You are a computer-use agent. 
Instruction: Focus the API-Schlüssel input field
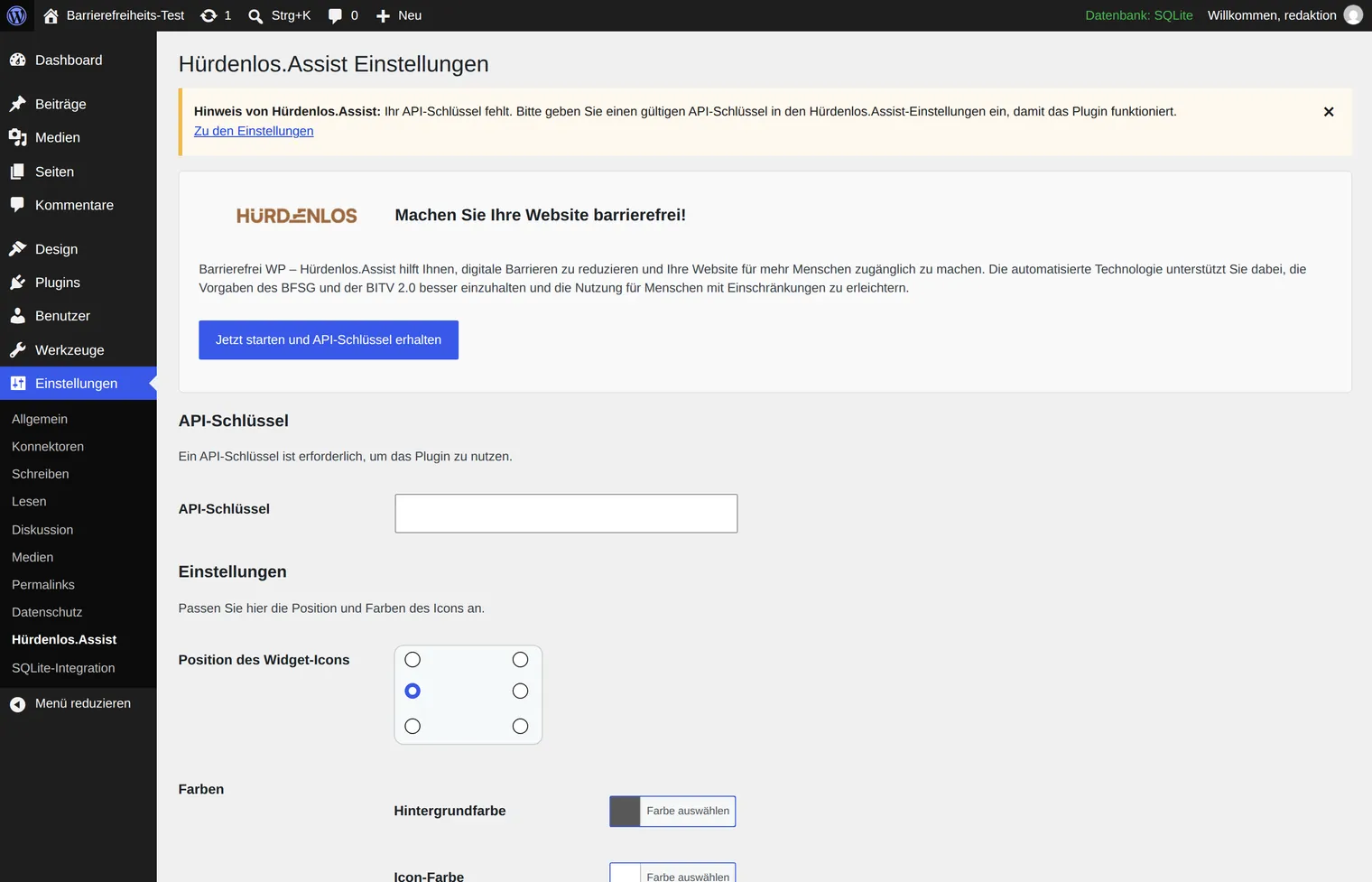pos(566,513)
